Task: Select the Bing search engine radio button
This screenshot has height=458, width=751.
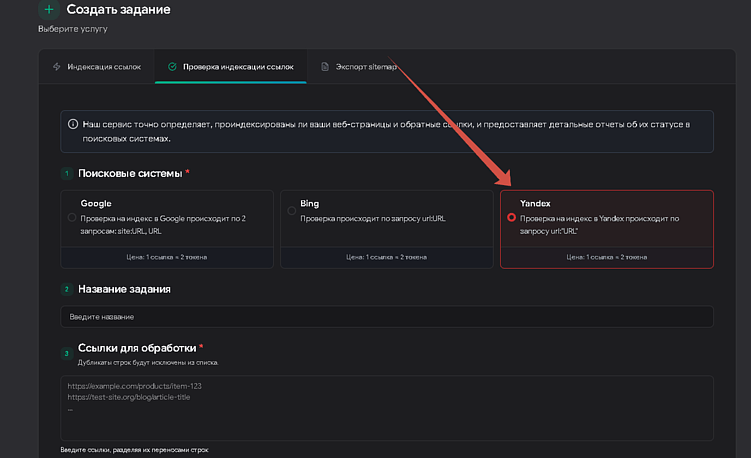Action: click(x=291, y=211)
